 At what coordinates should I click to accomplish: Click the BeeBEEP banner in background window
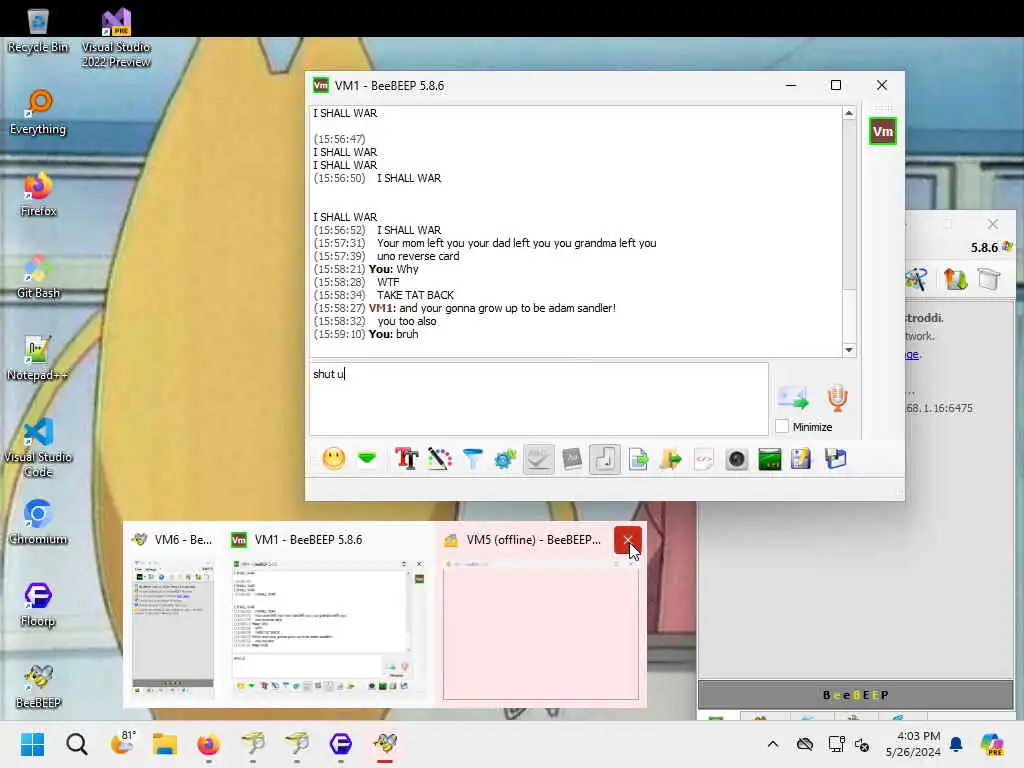tap(856, 695)
